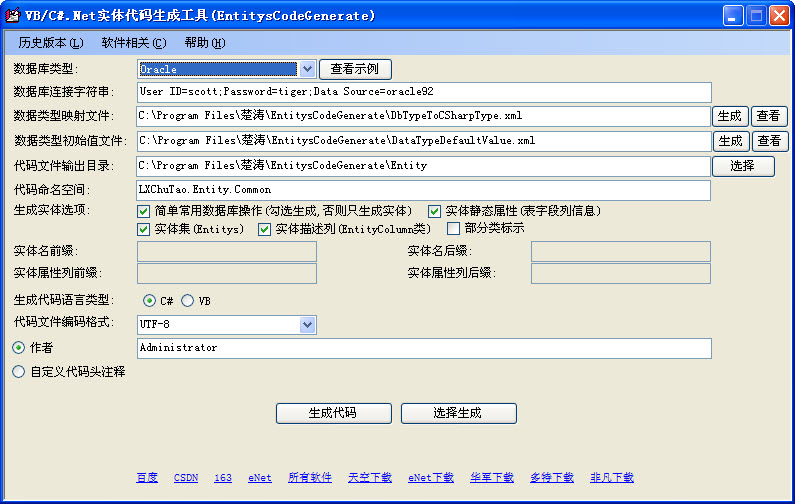Click the 选择生成 button
Screen dimensions: 795x504
pyautogui.click(x=458, y=413)
